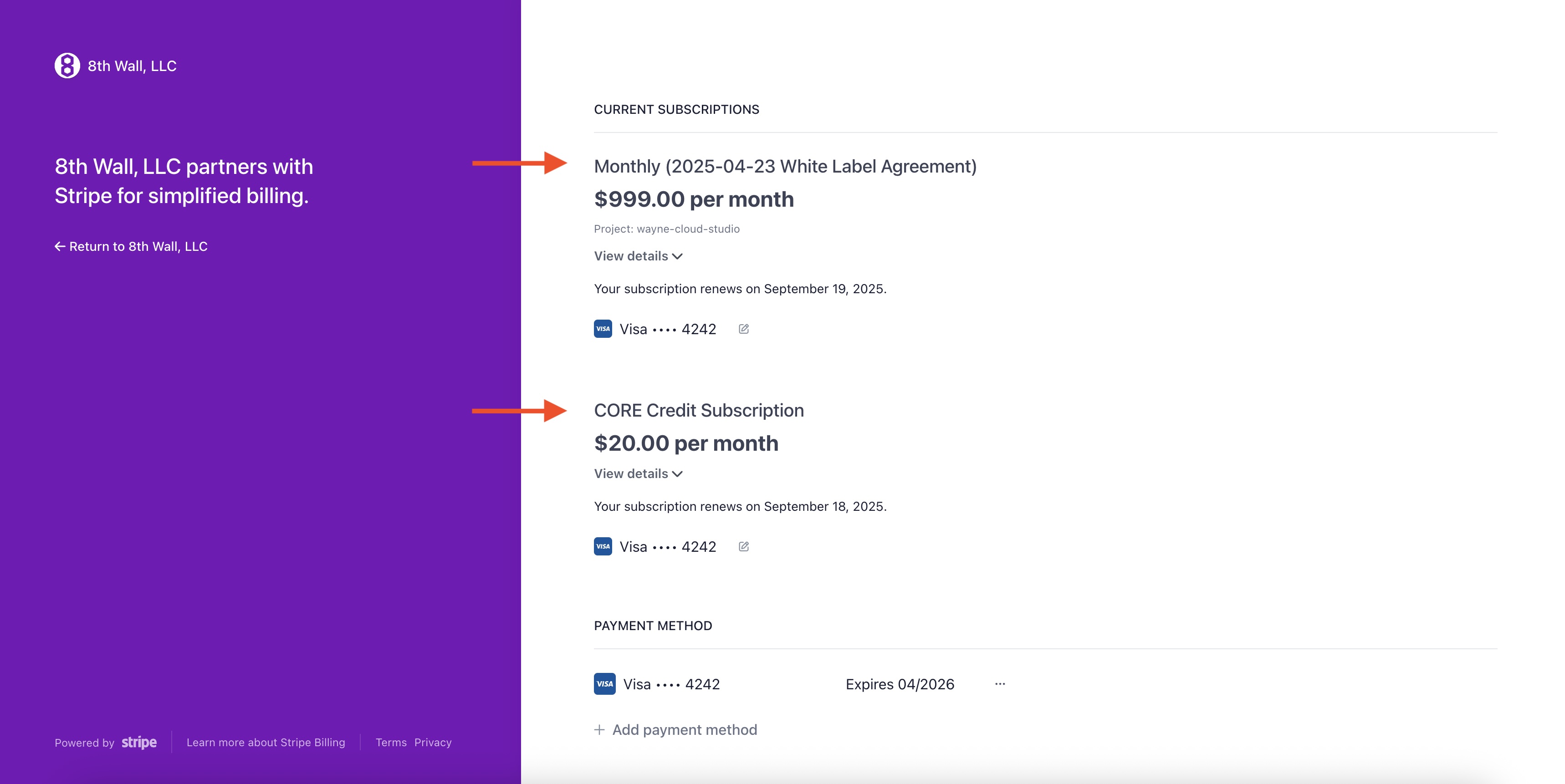The image size is (1565, 784).
Task: Select the Visa 4242 saved payment method row
Action: [x=671, y=684]
